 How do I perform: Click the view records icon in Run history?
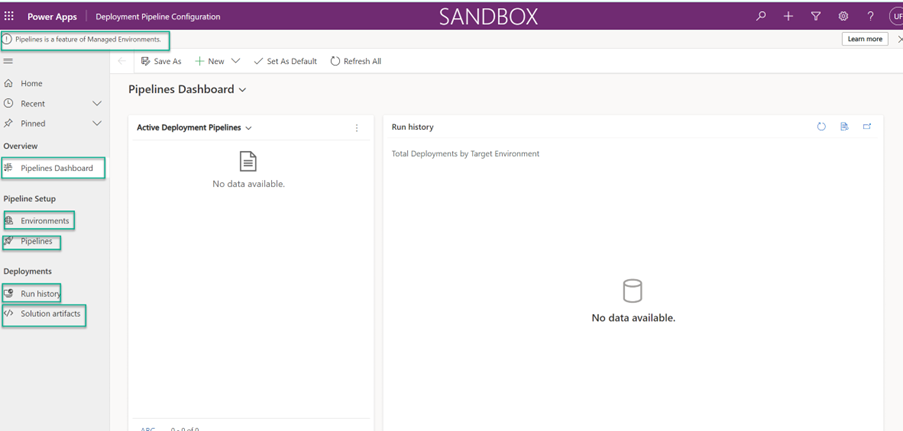tap(844, 127)
